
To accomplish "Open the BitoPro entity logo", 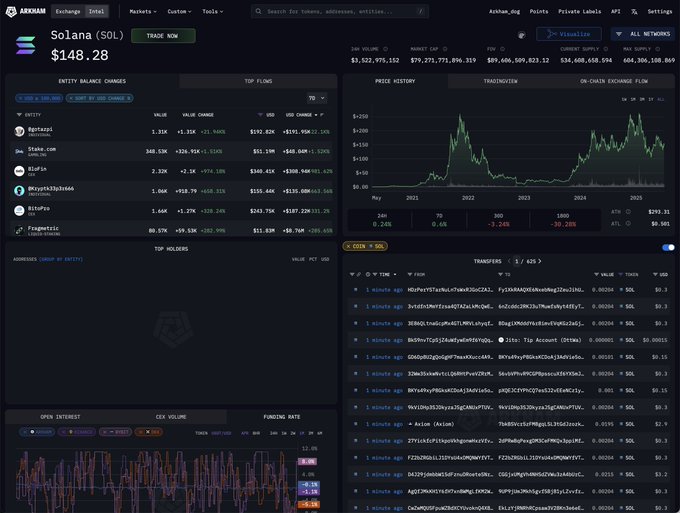I will 19,211.
